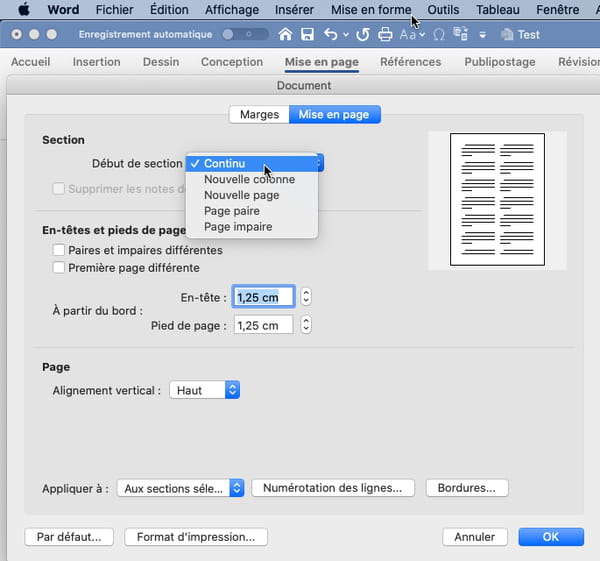The height and width of the screenshot is (561, 600).
Task: Click Par défaut button
Action: point(69,537)
